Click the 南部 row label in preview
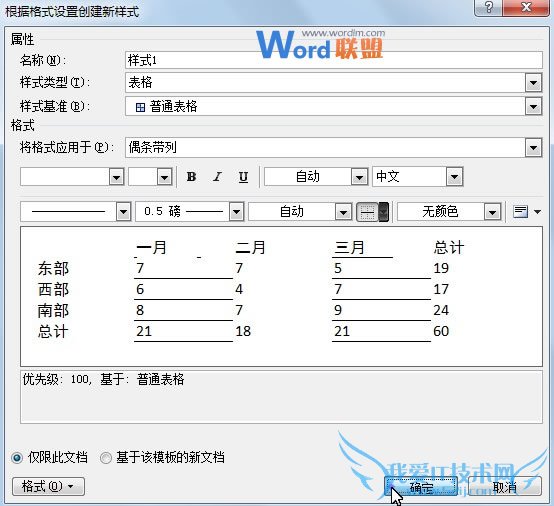Image resolution: width=554 pixels, height=506 pixels. pyautogui.click(x=53, y=311)
